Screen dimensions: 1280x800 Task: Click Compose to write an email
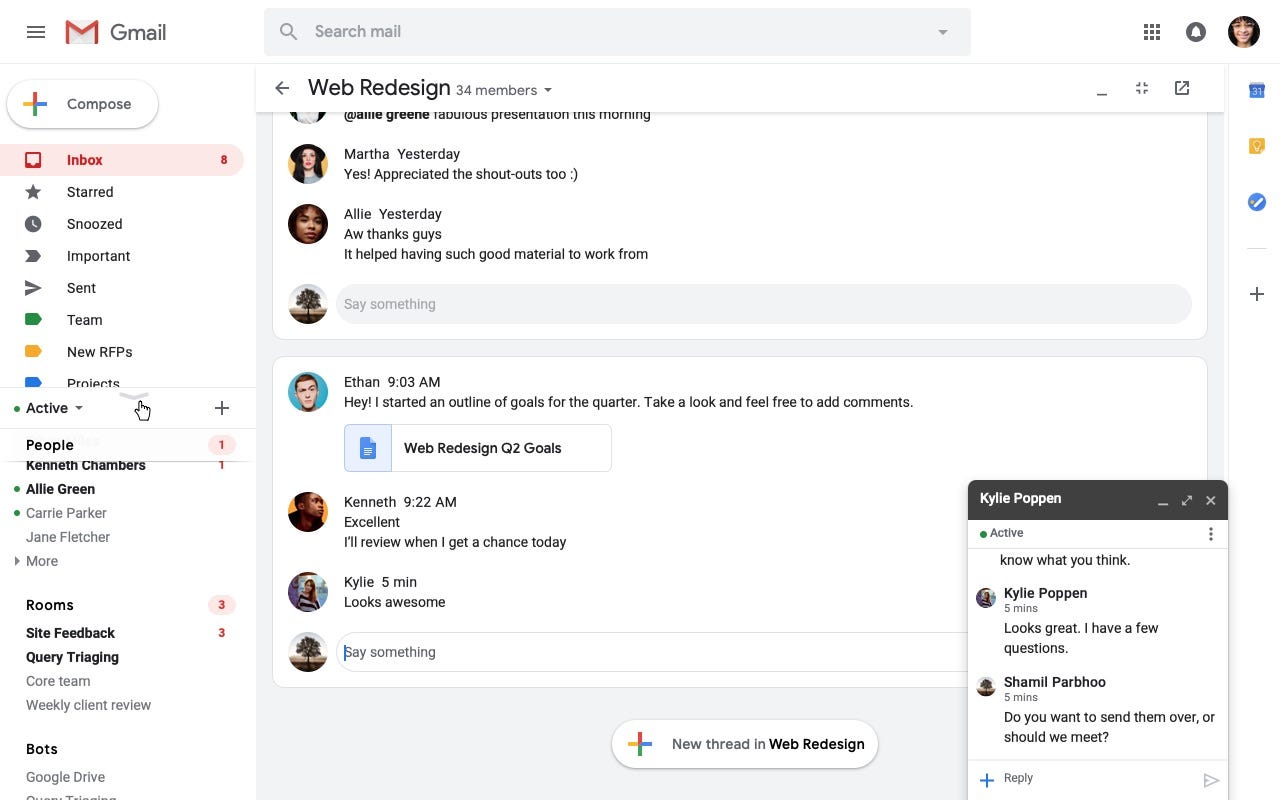tap(82, 103)
